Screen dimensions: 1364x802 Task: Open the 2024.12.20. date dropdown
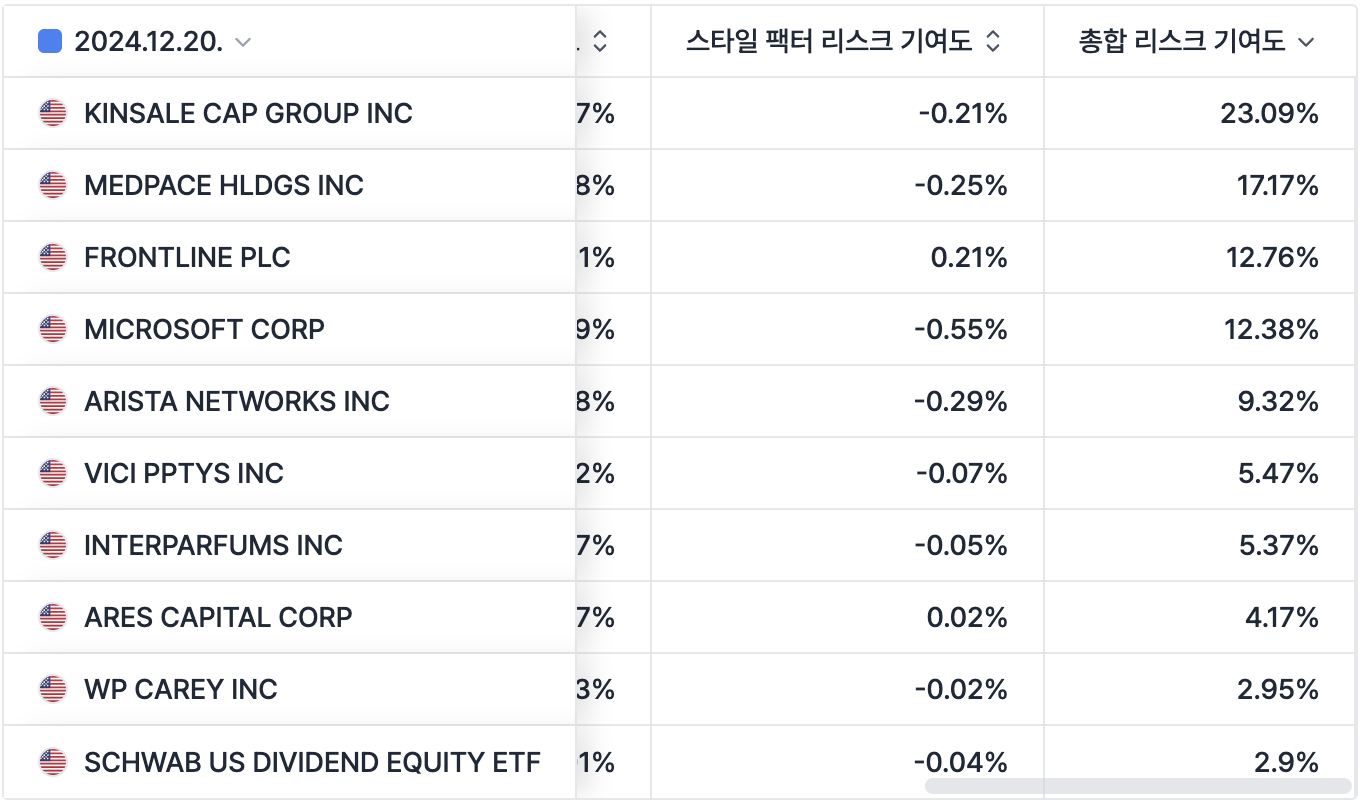[x=243, y=42]
